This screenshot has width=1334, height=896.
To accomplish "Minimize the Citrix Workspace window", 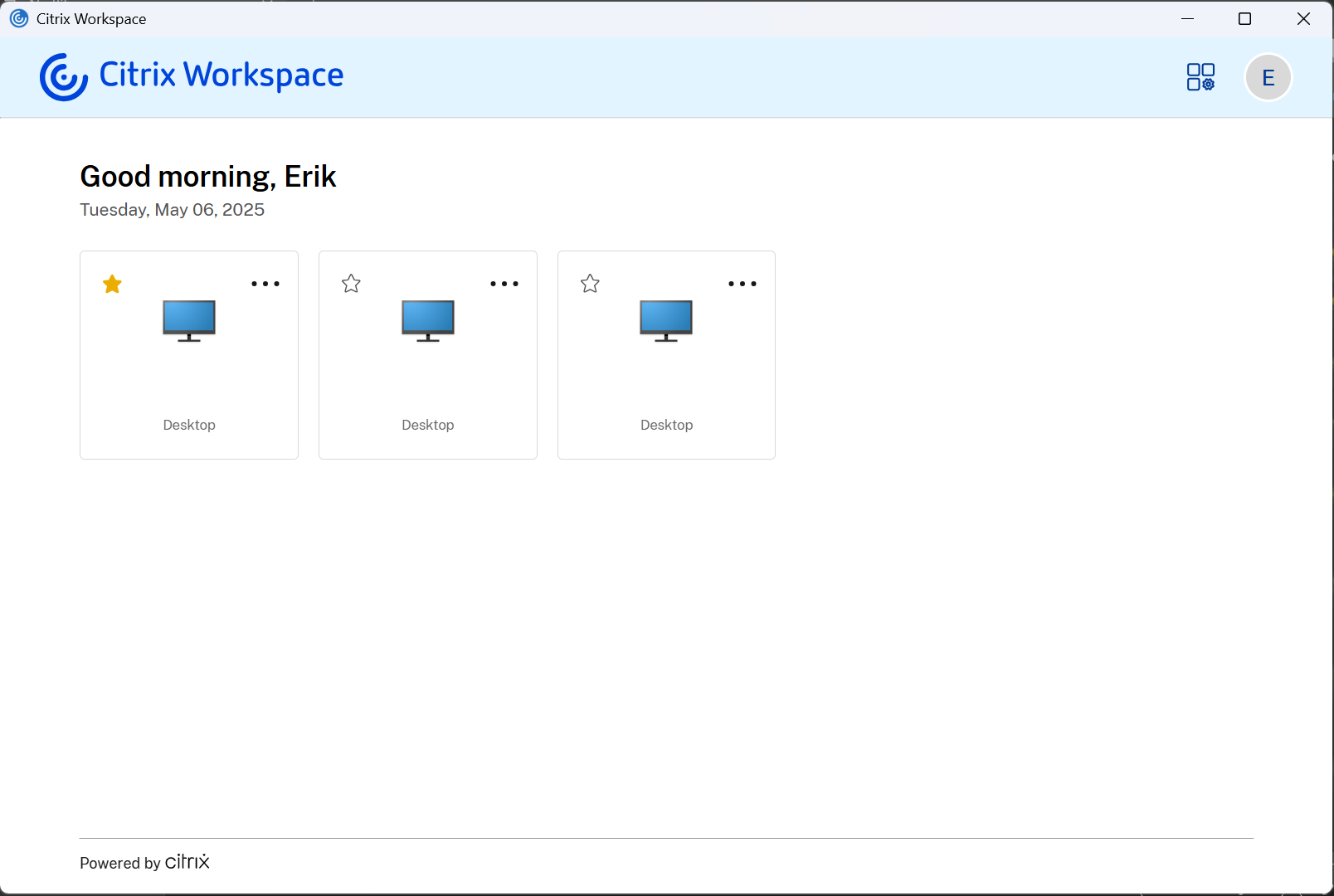I will (1188, 18).
